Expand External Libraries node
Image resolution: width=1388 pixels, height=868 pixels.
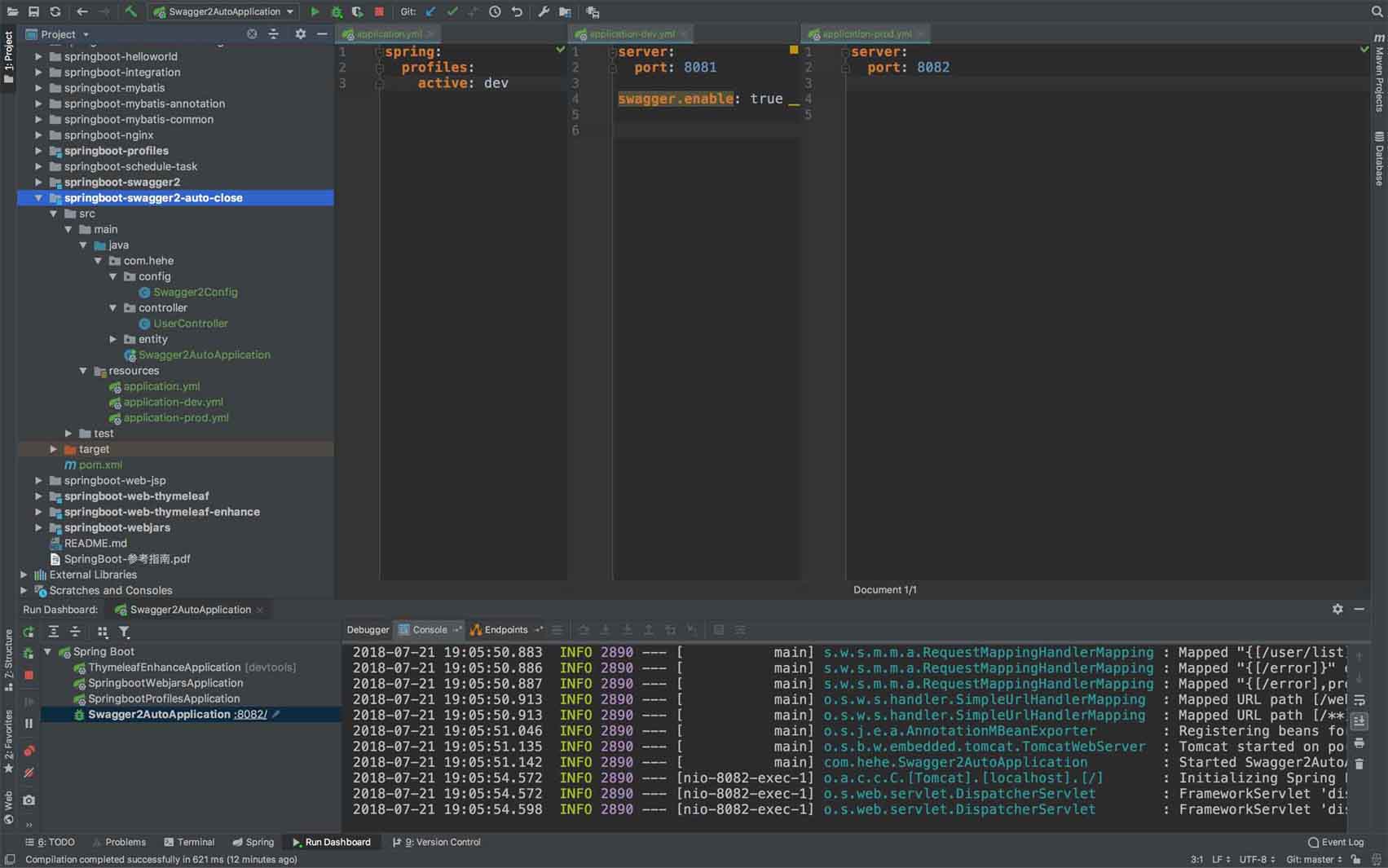tap(24, 575)
